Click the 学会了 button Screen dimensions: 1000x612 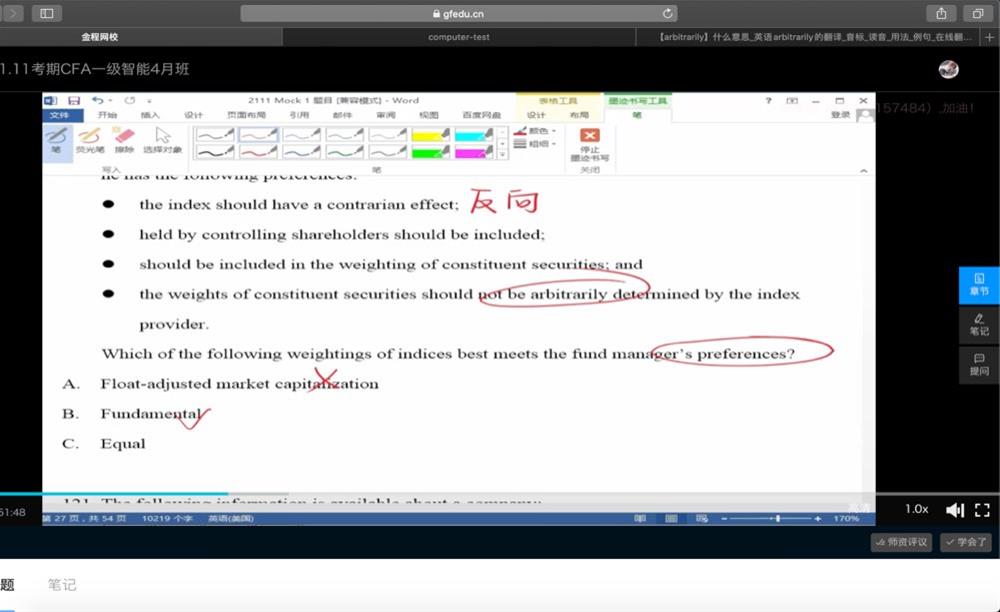pos(966,542)
